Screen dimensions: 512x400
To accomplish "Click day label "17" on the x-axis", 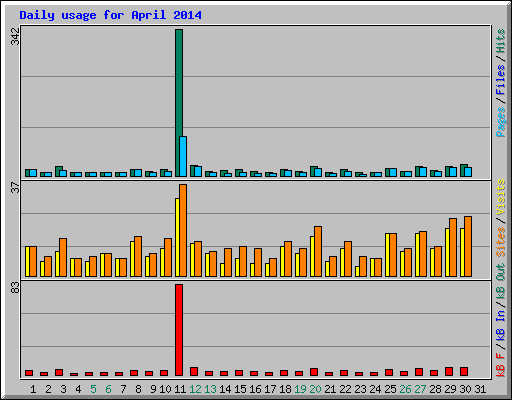I will pyautogui.click(x=270, y=389).
